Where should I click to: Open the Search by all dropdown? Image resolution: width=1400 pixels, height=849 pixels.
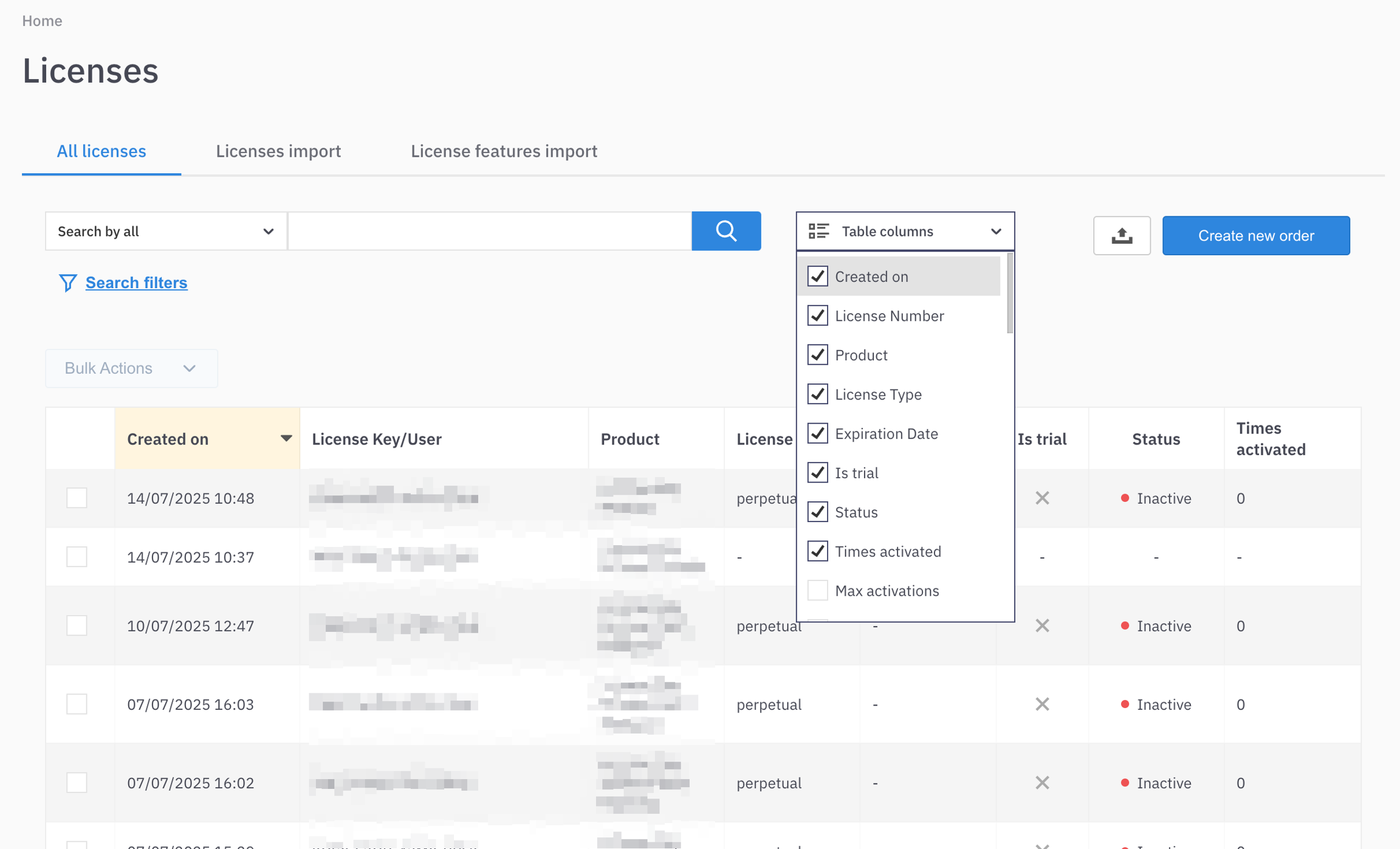coord(165,232)
